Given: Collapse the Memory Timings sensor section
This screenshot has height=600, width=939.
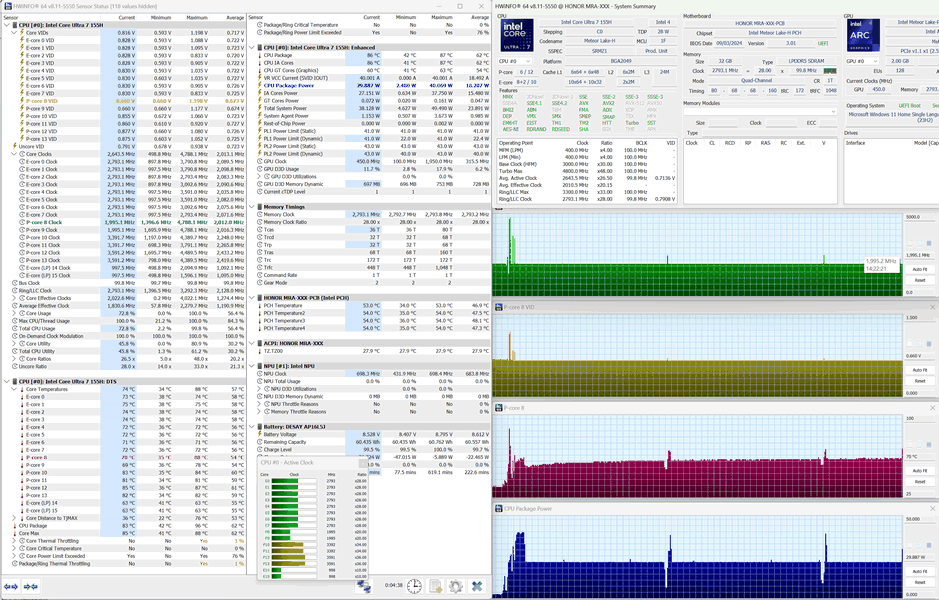Looking at the screenshot, I should pos(252,207).
